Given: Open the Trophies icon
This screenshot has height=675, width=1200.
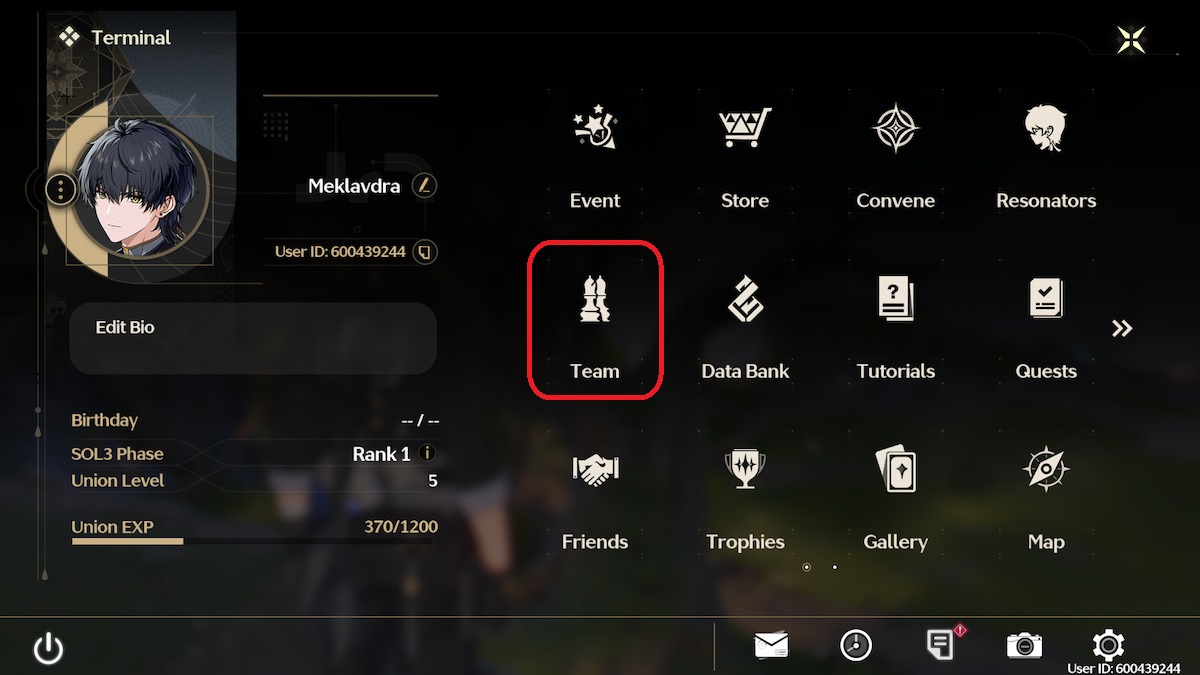Looking at the screenshot, I should [x=745, y=468].
